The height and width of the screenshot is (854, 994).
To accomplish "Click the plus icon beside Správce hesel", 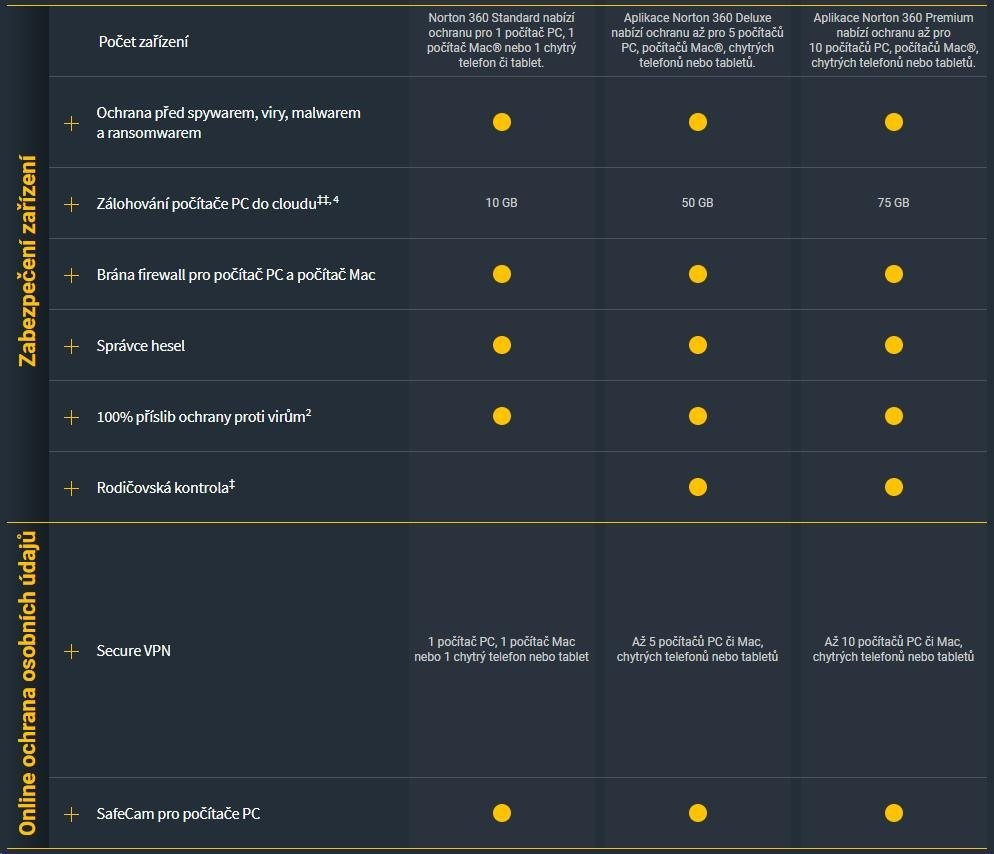I will [x=71, y=346].
